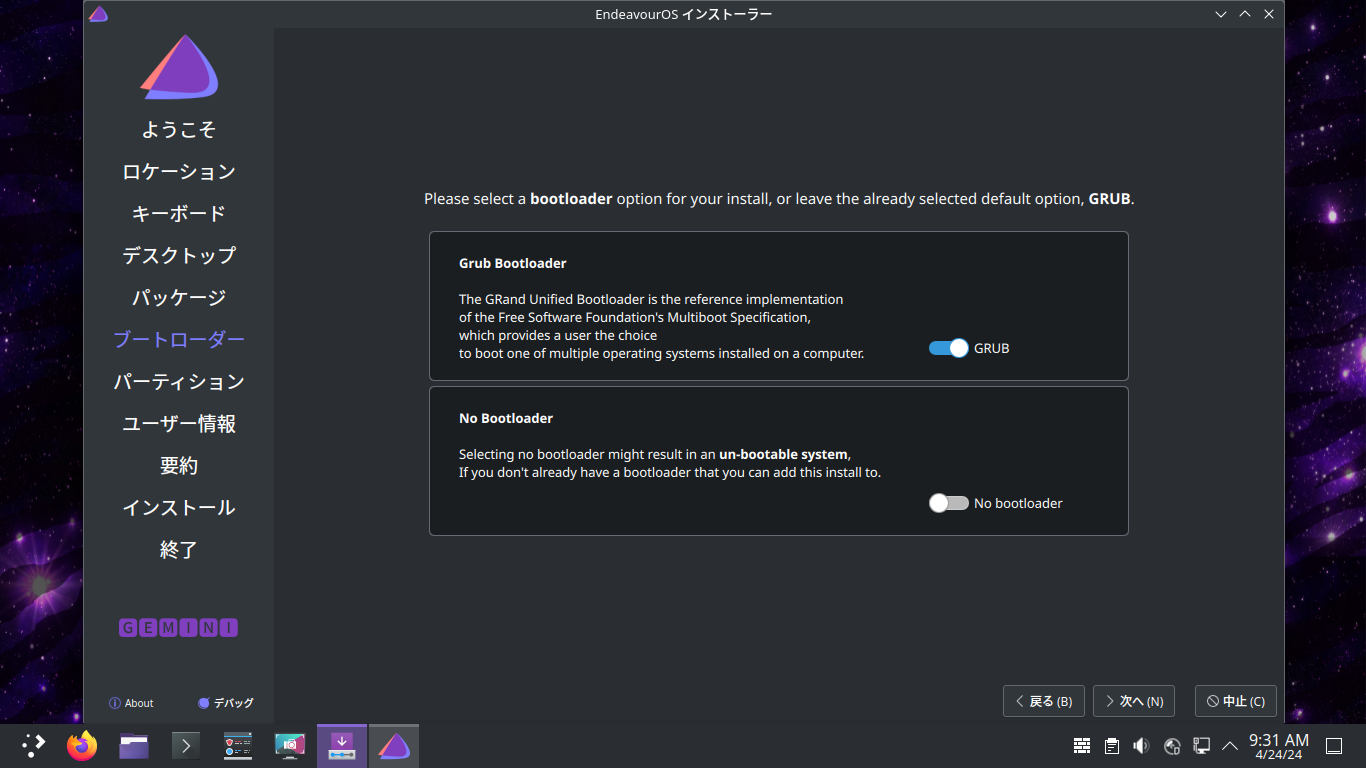The width and height of the screenshot is (1366, 768).
Task: Open the KDE application launcher
Action: 34,745
